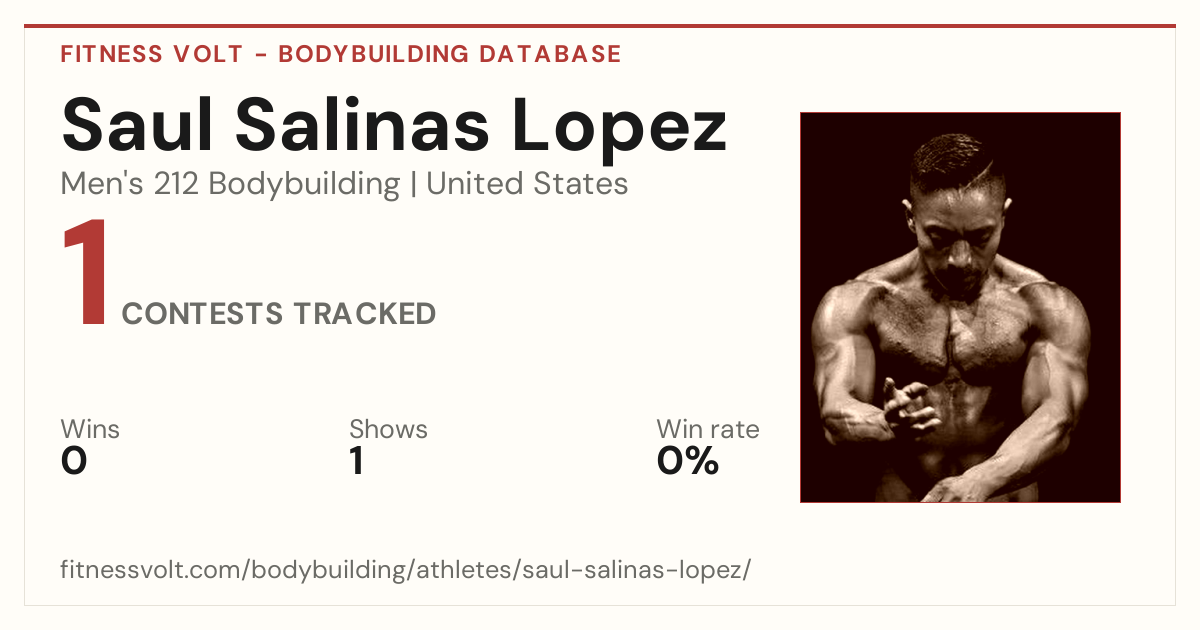This screenshot has height=630, width=1200.
Task: Click the athlete photo thumbnail
Action: click(960, 307)
